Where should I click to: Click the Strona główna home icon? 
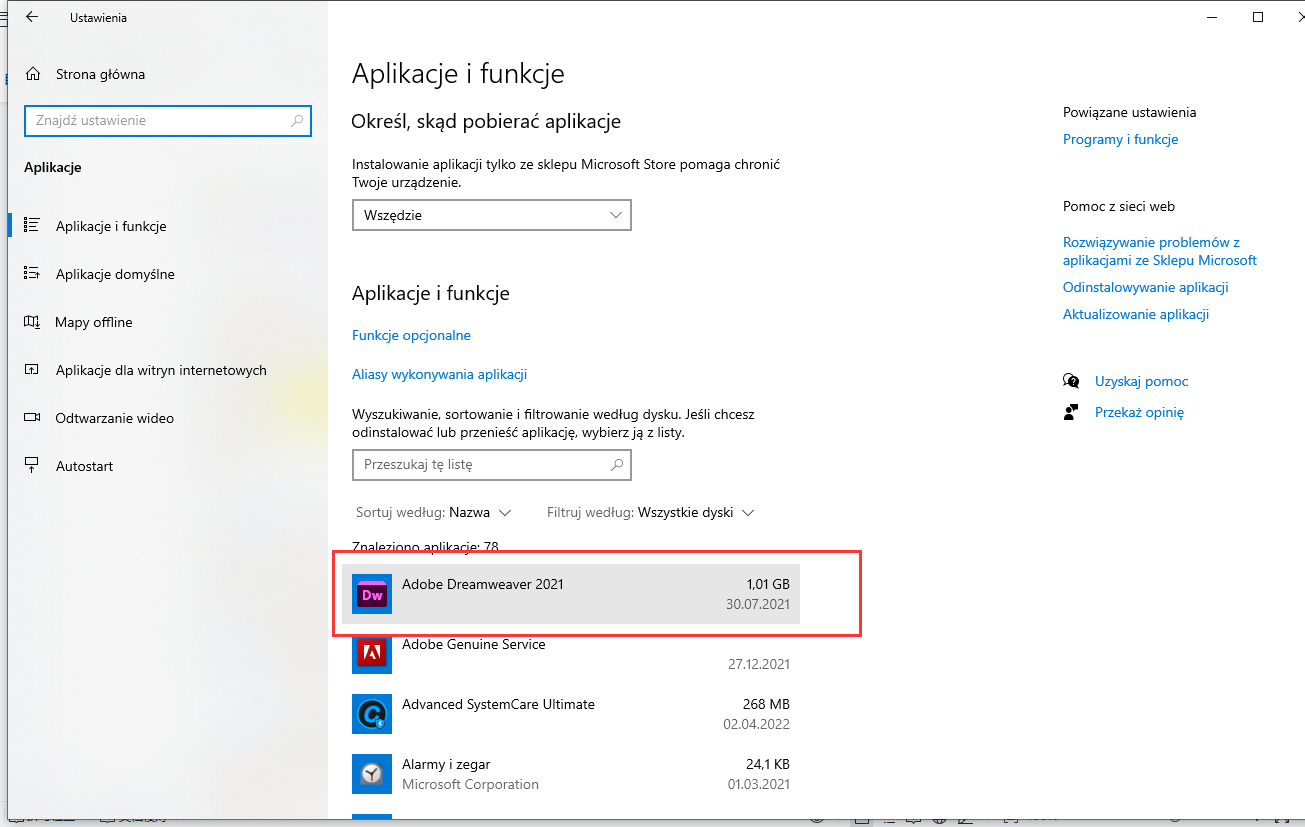[33, 74]
